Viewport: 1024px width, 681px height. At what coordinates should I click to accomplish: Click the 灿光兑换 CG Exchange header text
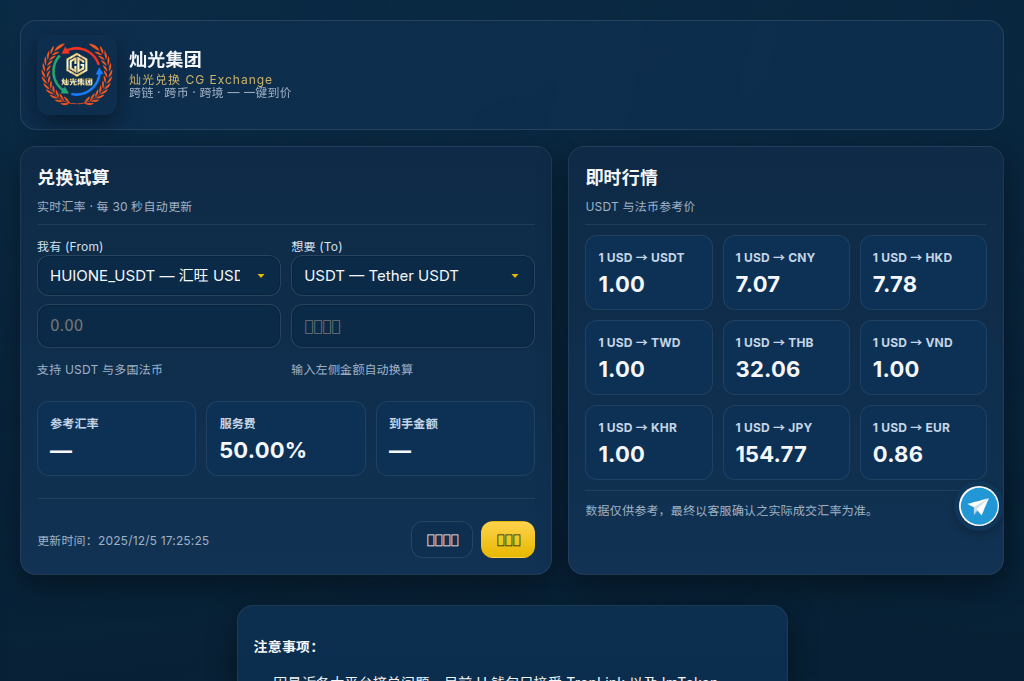click(x=198, y=80)
